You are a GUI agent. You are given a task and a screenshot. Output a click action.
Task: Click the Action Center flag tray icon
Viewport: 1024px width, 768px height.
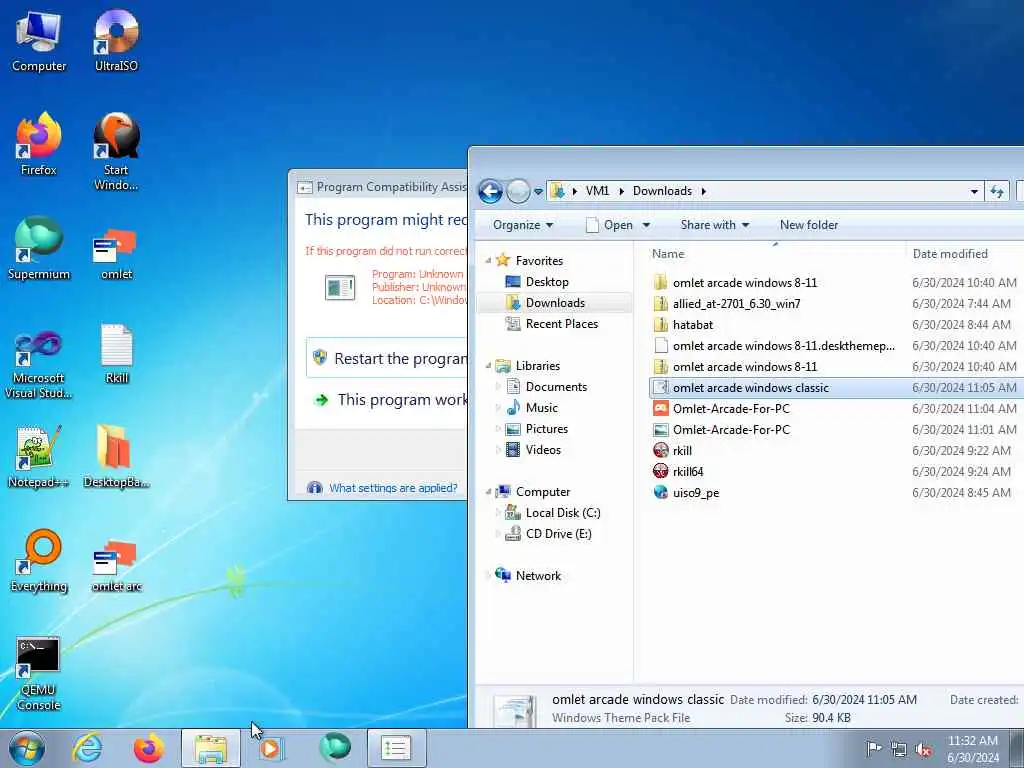[x=873, y=748]
